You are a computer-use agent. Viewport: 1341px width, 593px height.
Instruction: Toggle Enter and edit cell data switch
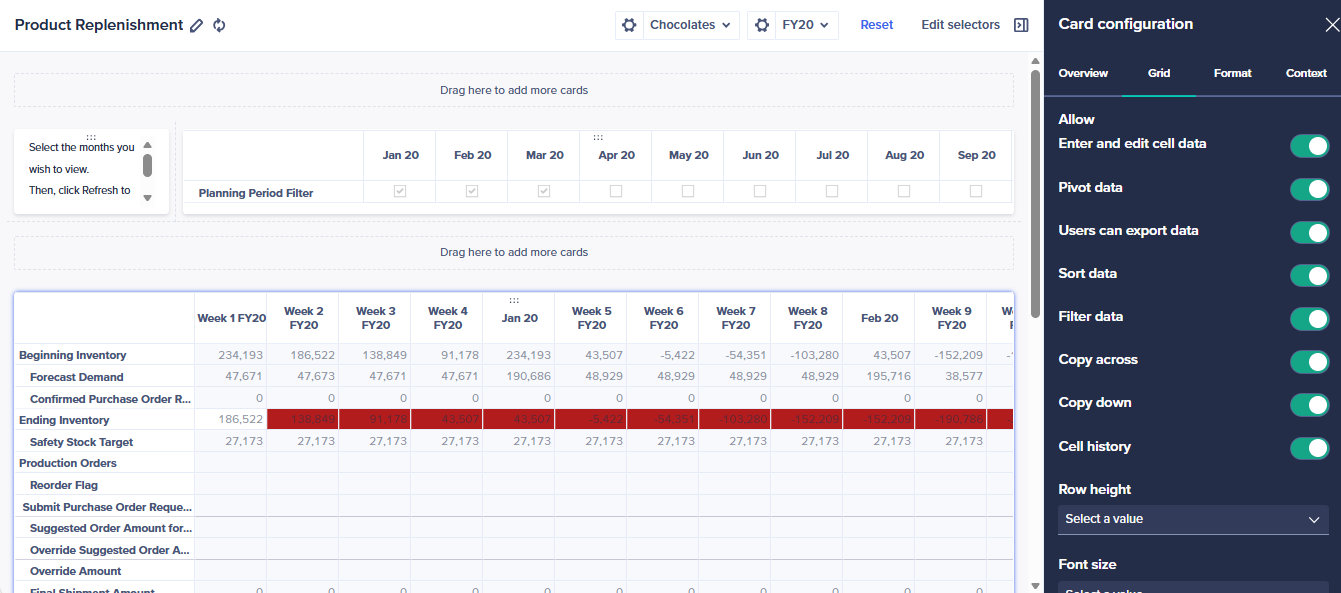pos(1309,146)
